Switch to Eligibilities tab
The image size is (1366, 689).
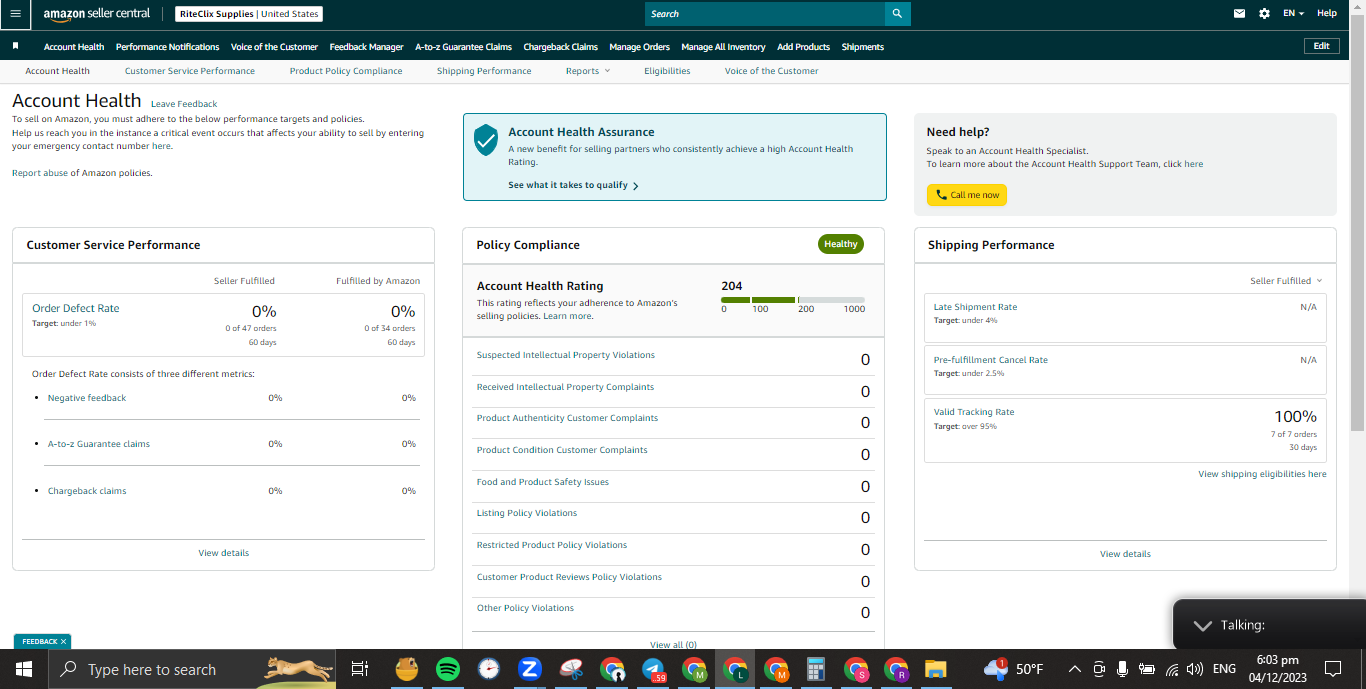pyautogui.click(x=667, y=71)
